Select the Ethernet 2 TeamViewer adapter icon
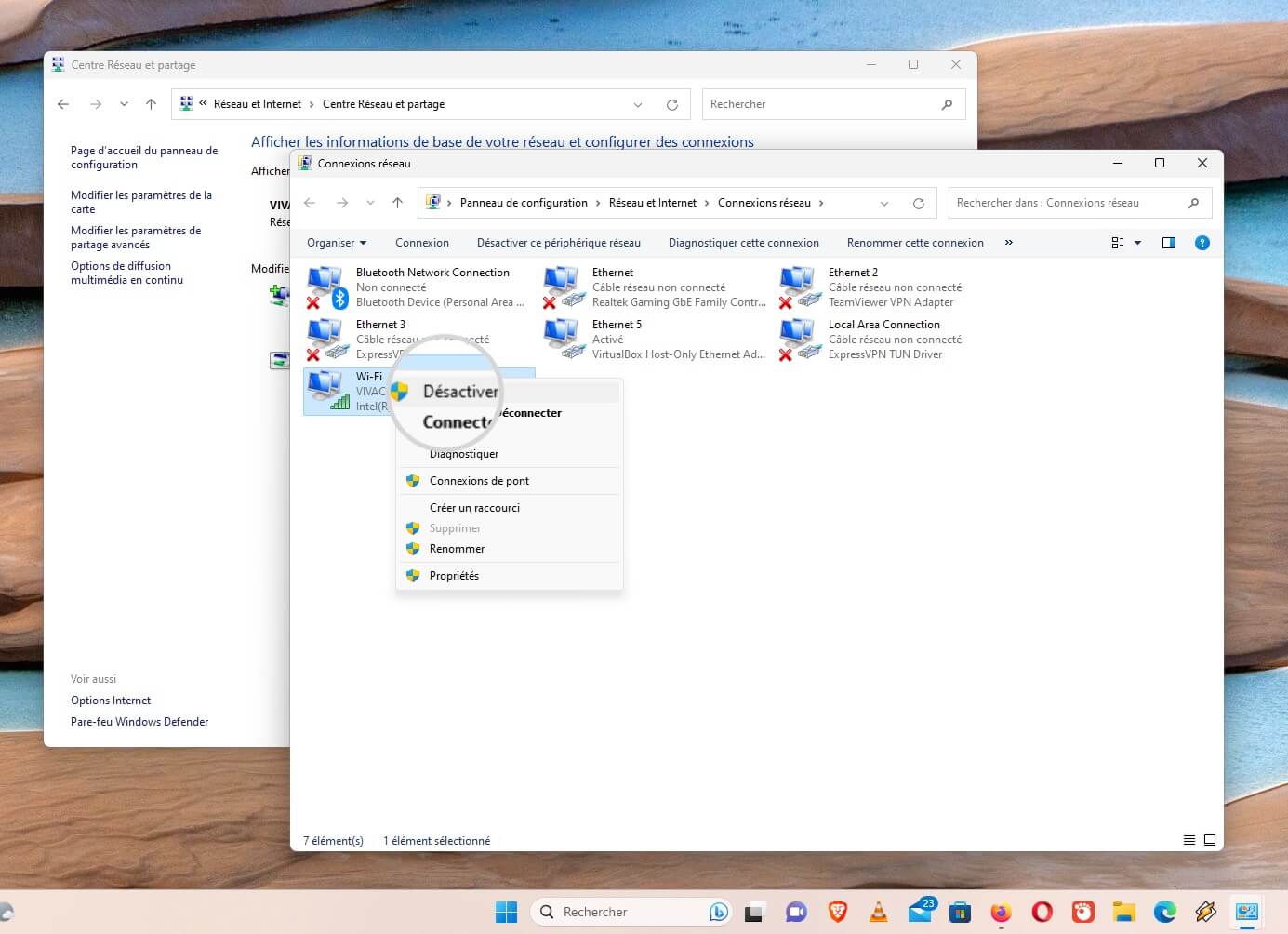This screenshot has width=1288, height=934. coord(800,287)
